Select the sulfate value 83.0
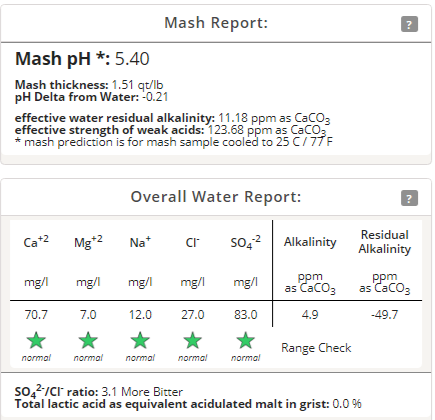Screen dimensions: 435x420 point(246,315)
